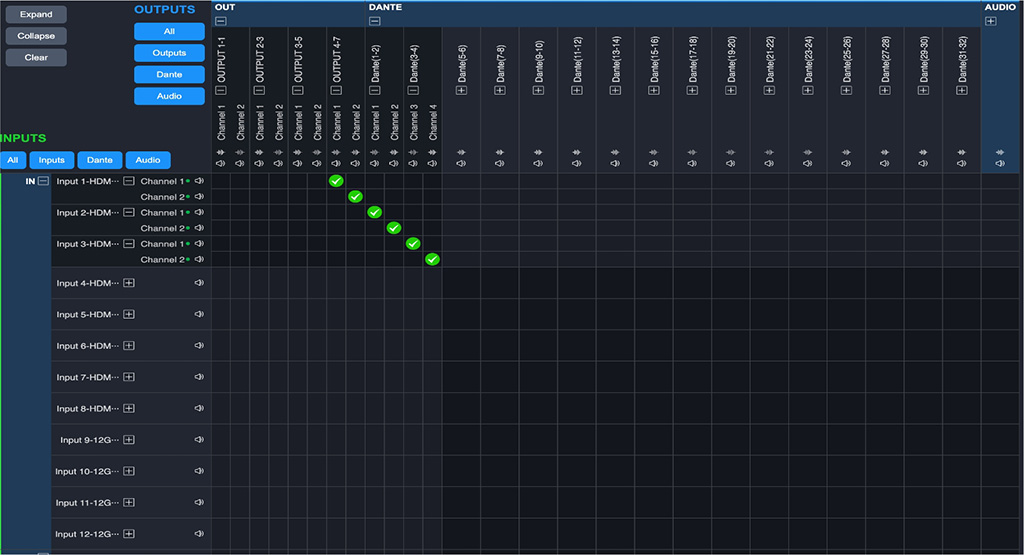Viewport: 1024px width, 555px height.
Task: Click speaker icon for Input 12-12G row
Action: tap(199, 534)
